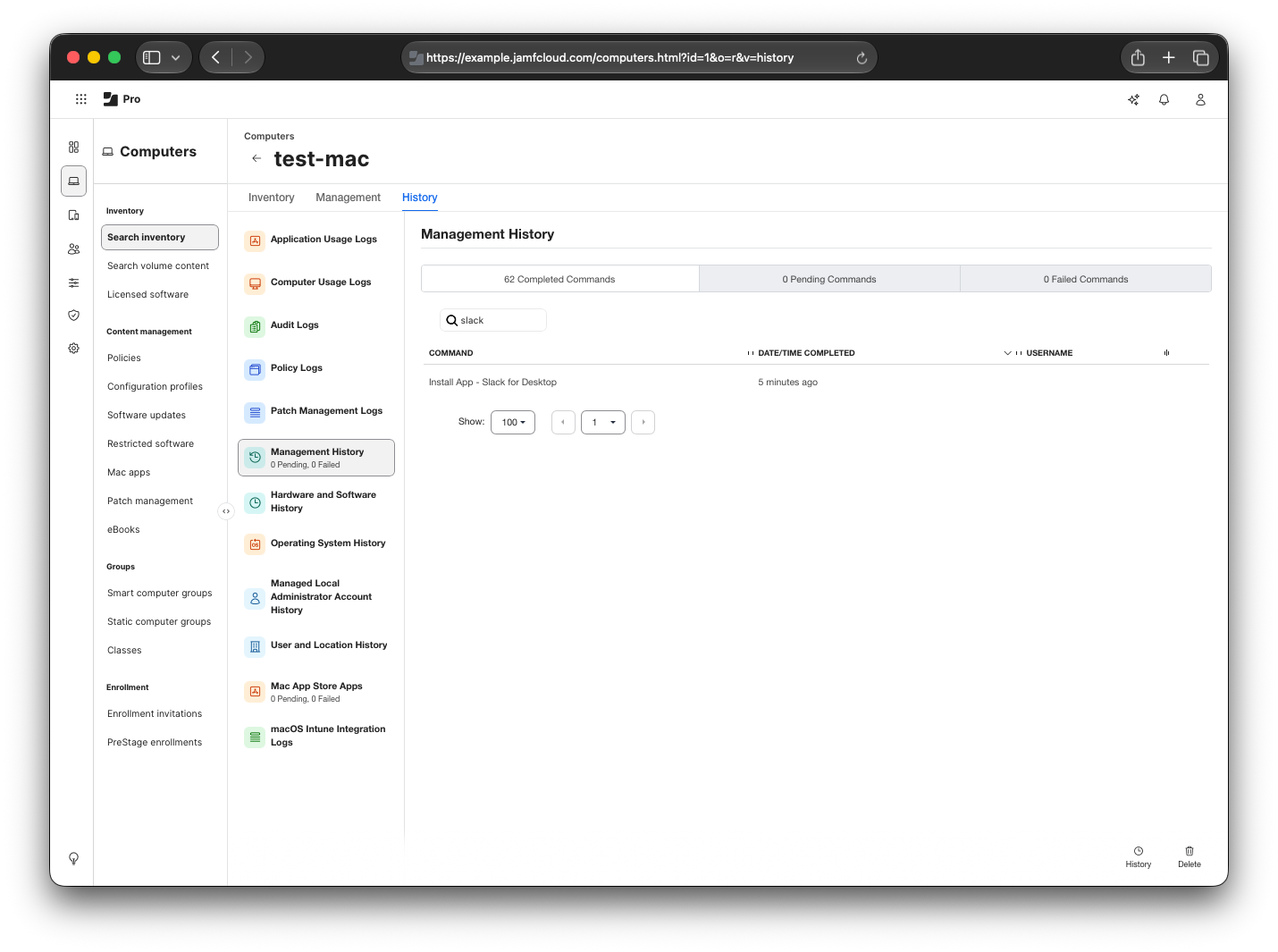Screen dimensions: 1278x952
Task: Open the app launcher grid icon
Action: 80,99
